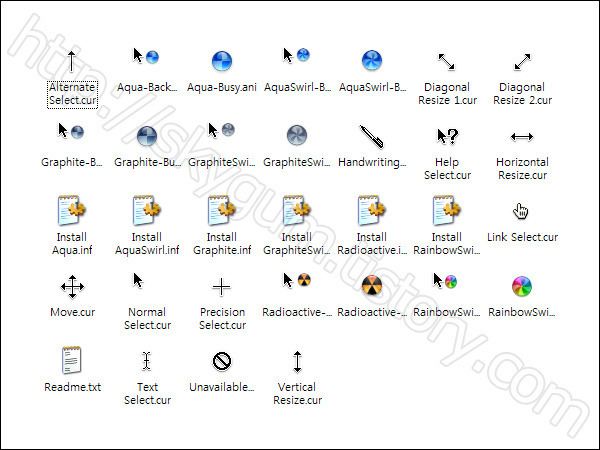Select the Precision Select.cur crosshair icon

[x=222, y=287]
